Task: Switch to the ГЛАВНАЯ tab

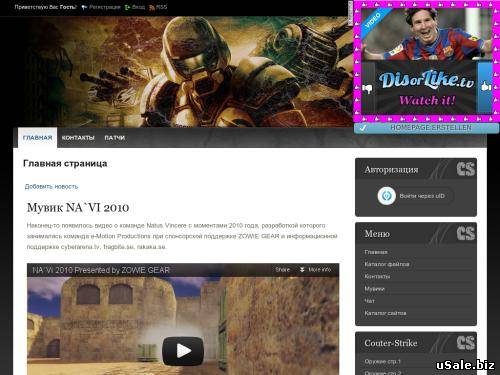Action: pyautogui.click(x=37, y=138)
